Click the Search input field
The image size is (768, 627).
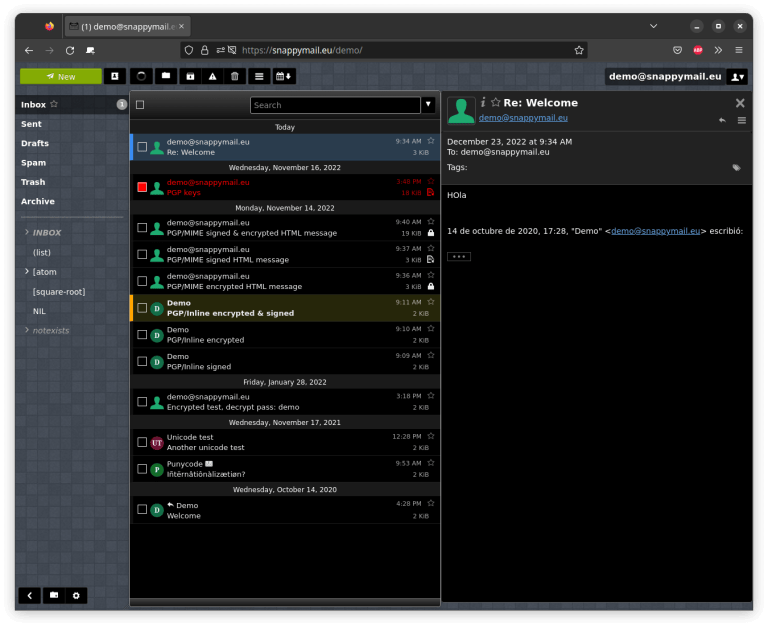(335, 105)
